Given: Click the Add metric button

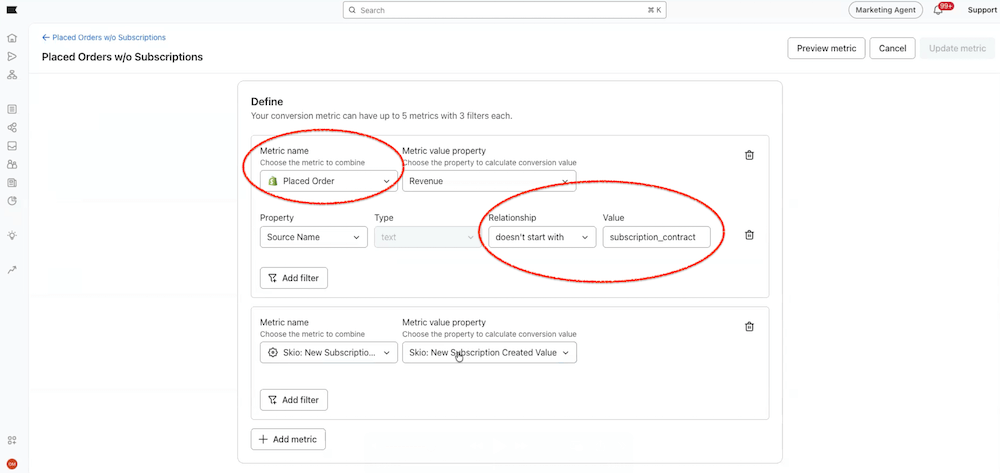Looking at the screenshot, I should (x=288, y=439).
